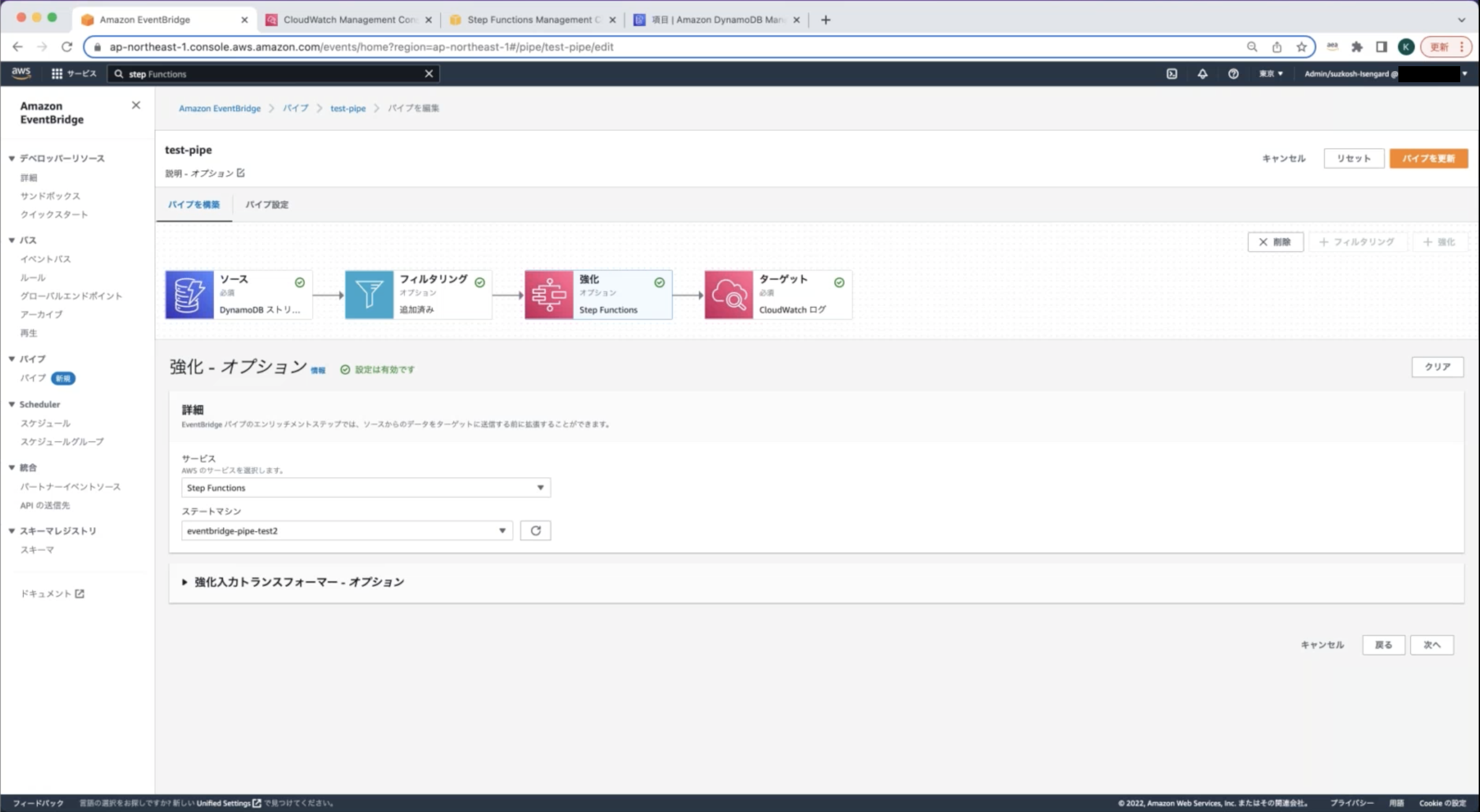Open the notifications bell

tap(1202, 74)
